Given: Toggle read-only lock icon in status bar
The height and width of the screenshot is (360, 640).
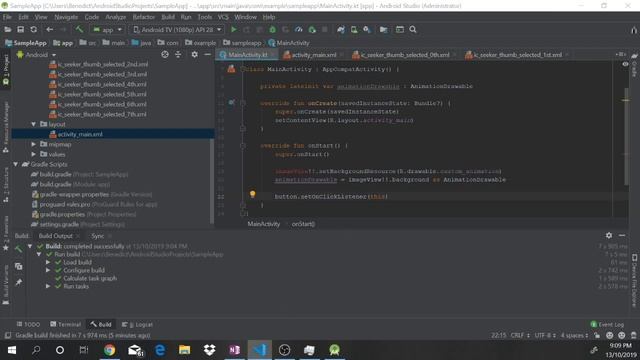Looking at the screenshot, I should (597, 335).
